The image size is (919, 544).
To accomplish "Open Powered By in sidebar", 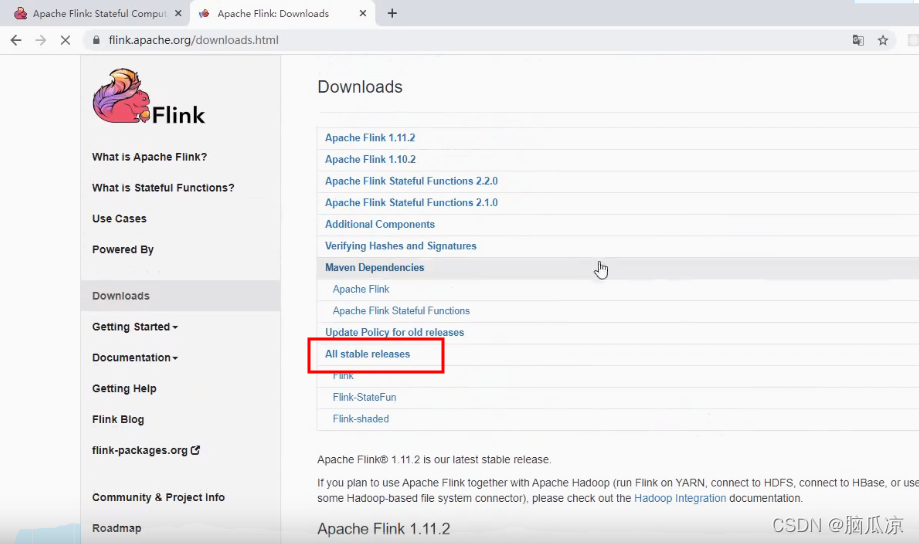I will (122, 250).
